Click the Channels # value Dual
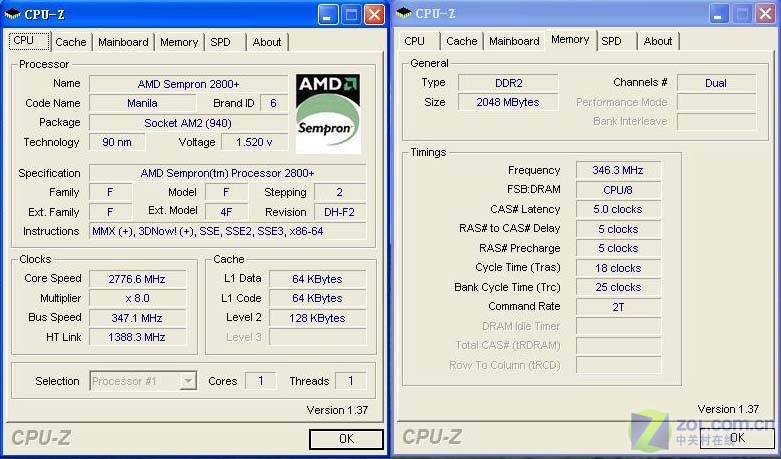781x459 pixels. coord(716,83)
